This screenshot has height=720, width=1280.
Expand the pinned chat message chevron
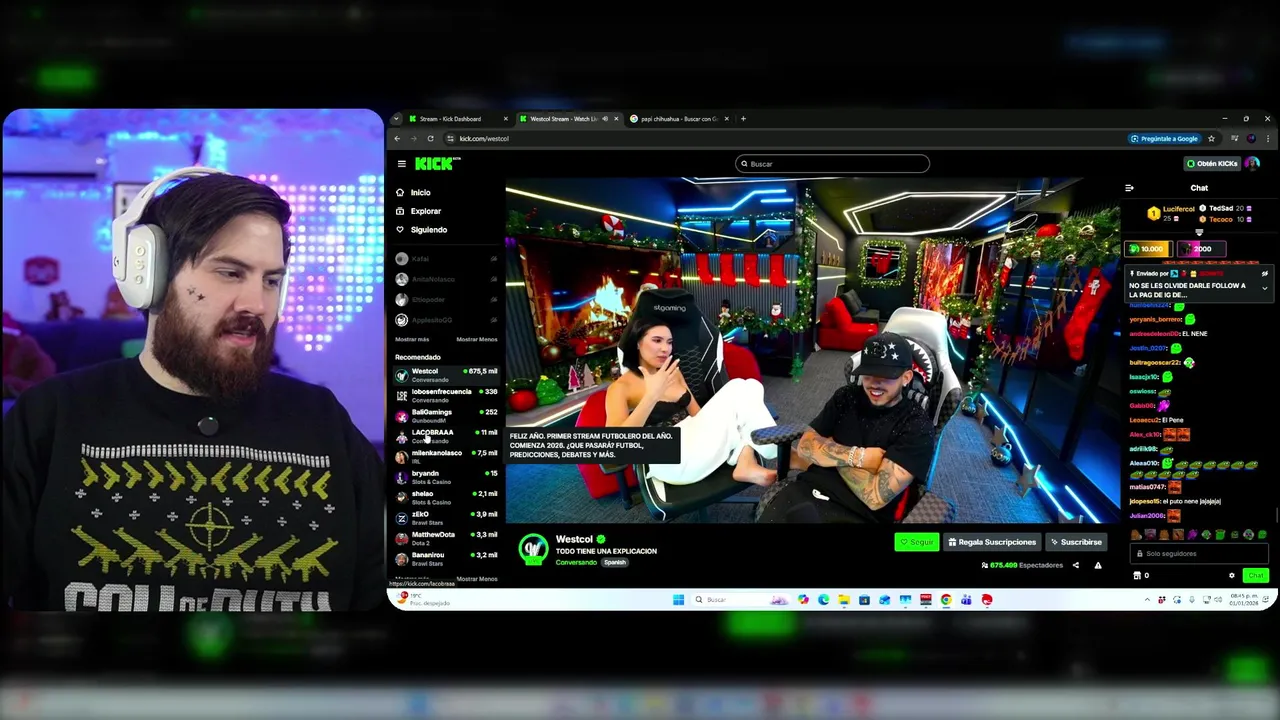pyautogui.click(x=1265, y=288)
